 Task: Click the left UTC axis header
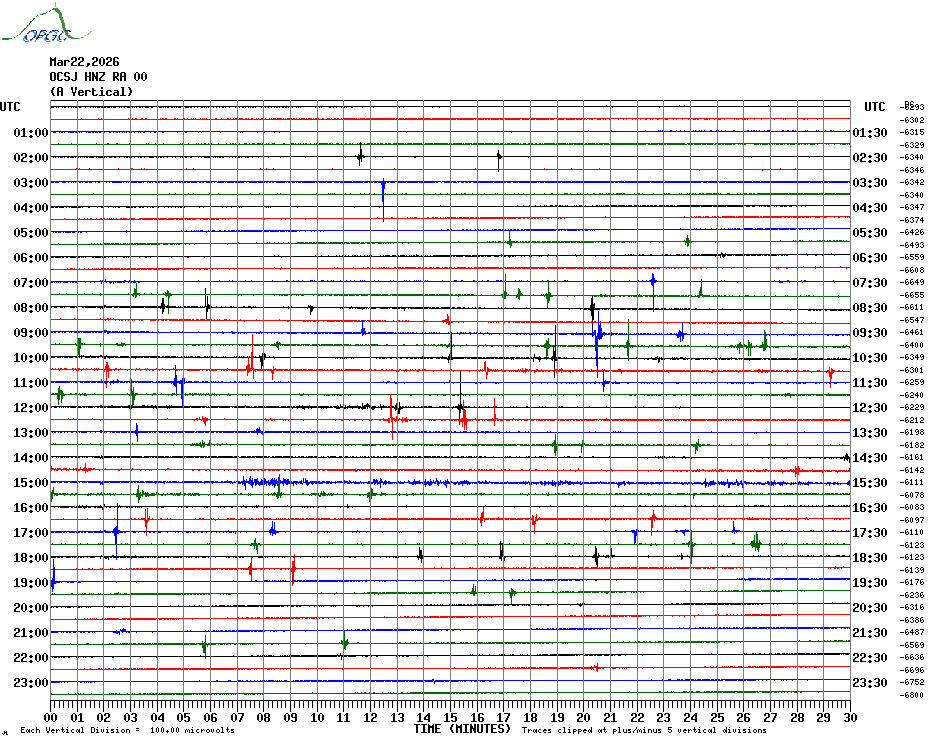[x=10, y=107]
